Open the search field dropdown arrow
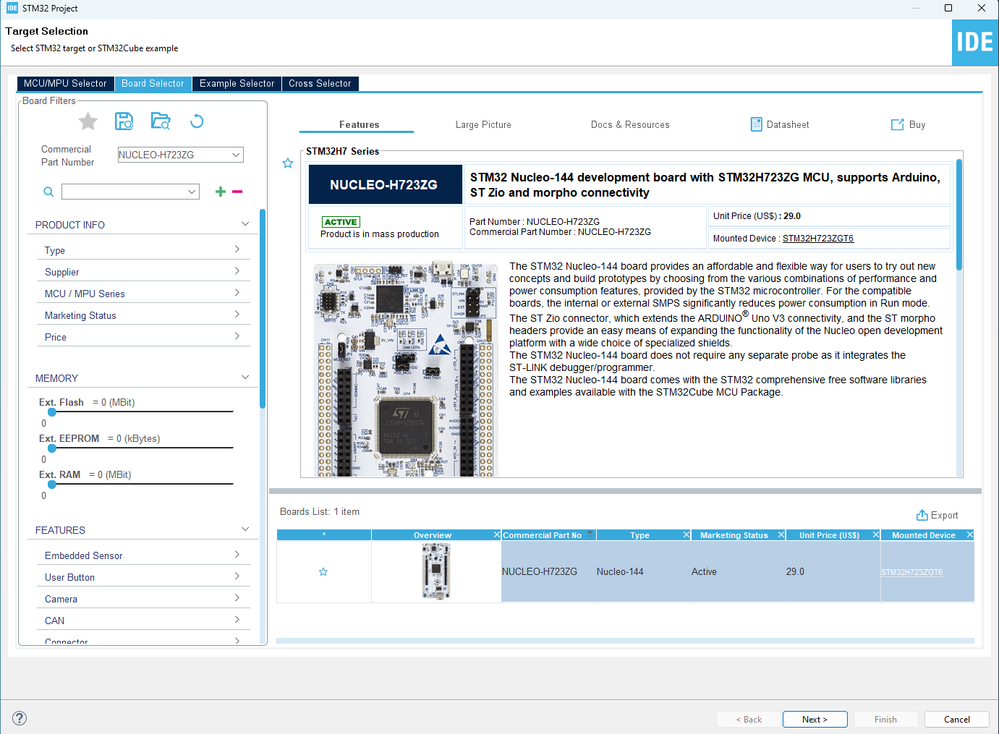Screen dimensions: 999x734 pos(191,192)
